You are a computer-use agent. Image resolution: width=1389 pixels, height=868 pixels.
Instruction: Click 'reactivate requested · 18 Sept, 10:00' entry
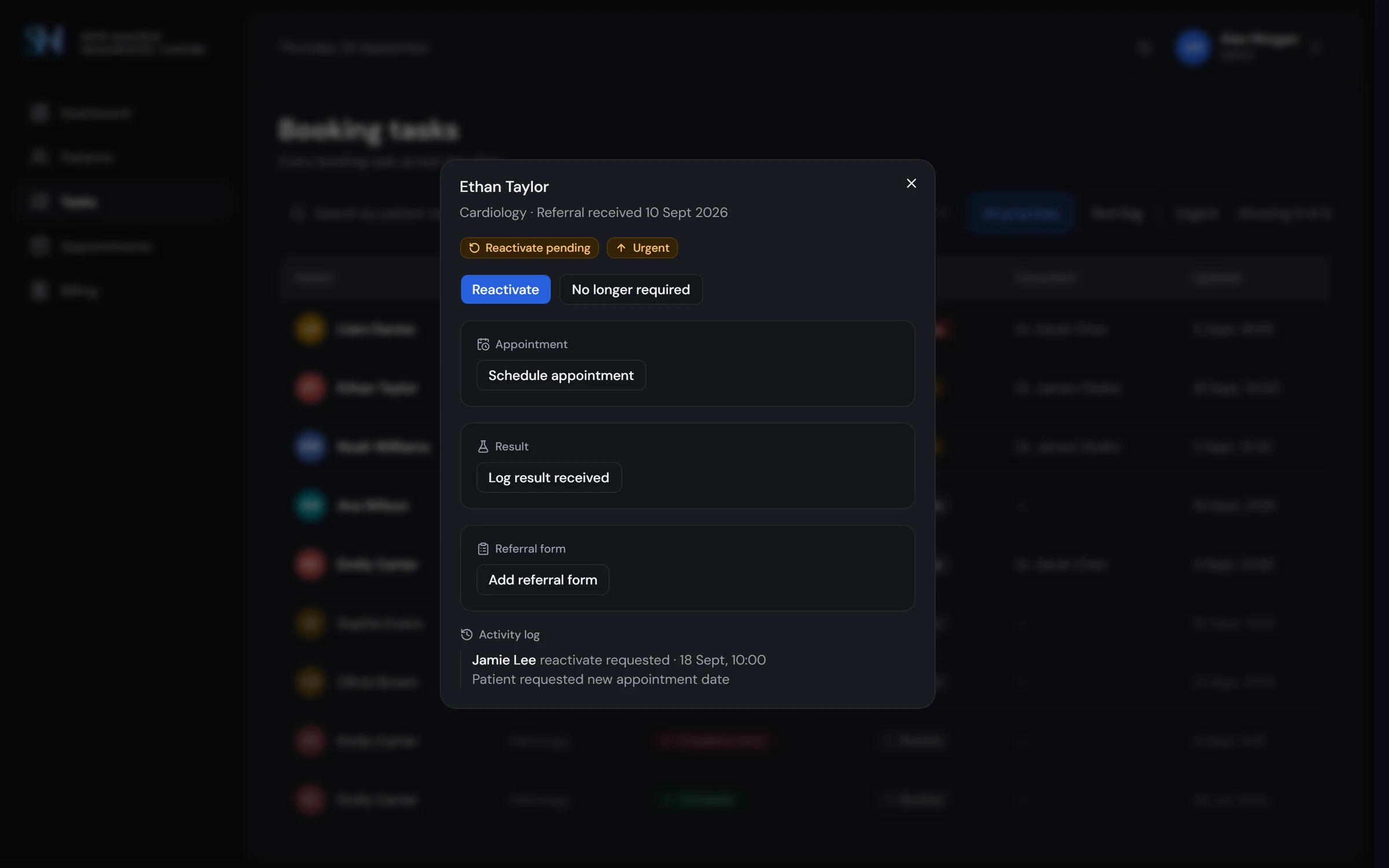(653, 660)
